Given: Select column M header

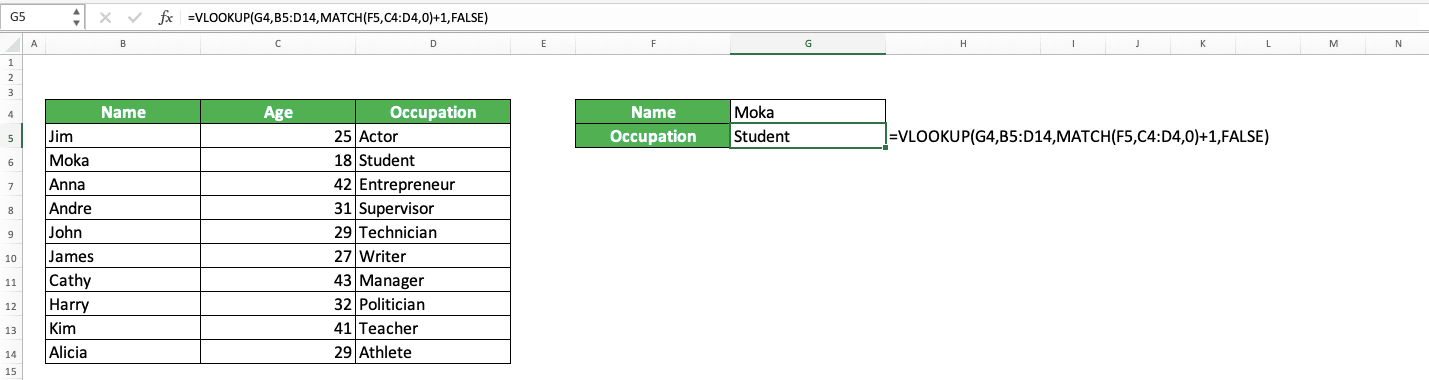Looking at the screenshot, I should (x=1333, y=44).
